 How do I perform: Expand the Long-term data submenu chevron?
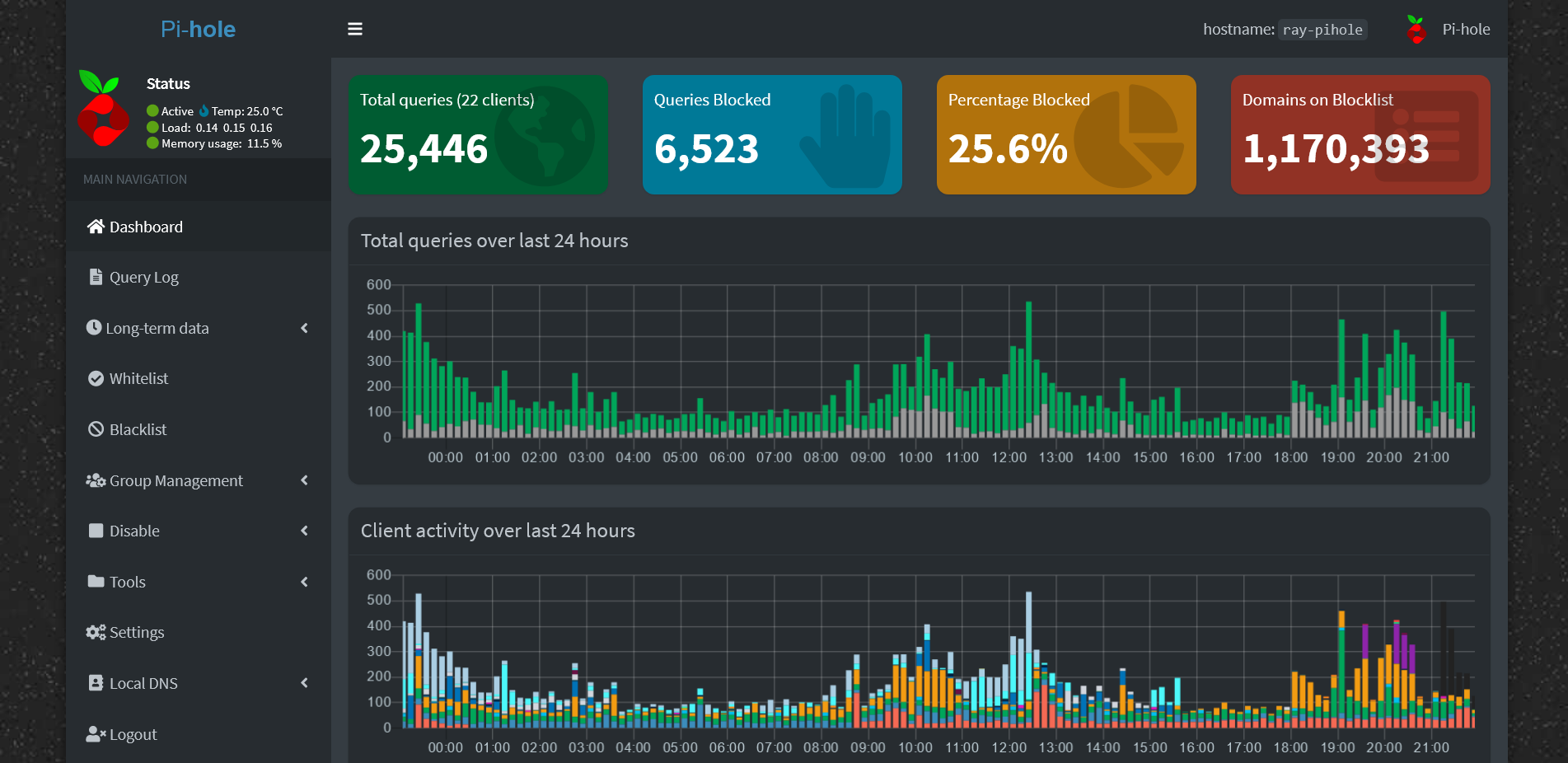[x=304, y=328]
